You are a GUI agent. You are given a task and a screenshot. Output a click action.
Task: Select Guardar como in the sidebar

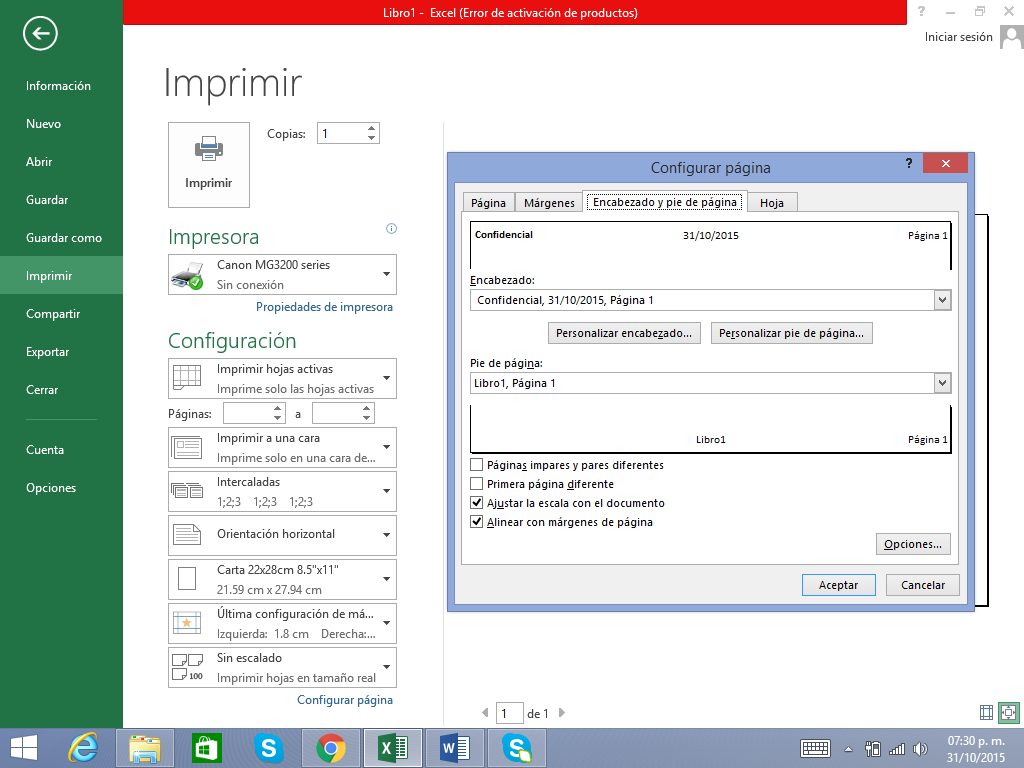pyautogui.click(x=64, y=238)
